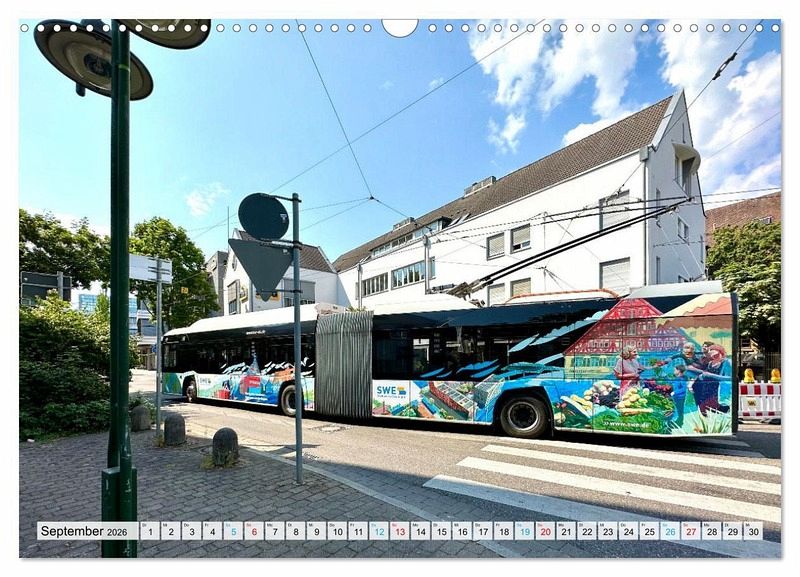
Task: Select day 9 in the calendar strip
Action: pos(316,531)
